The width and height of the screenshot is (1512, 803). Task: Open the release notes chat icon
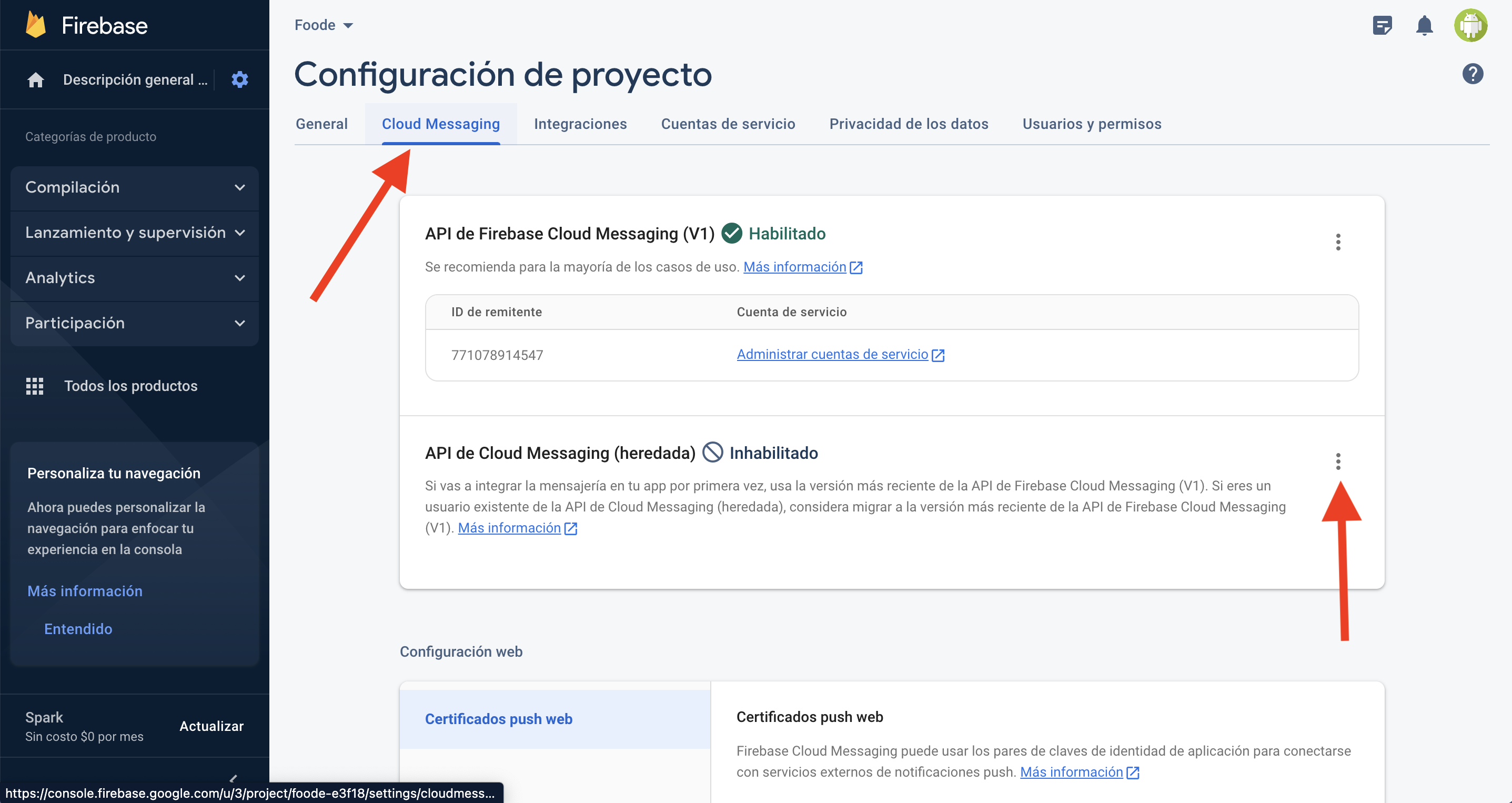pos(1382,25)
